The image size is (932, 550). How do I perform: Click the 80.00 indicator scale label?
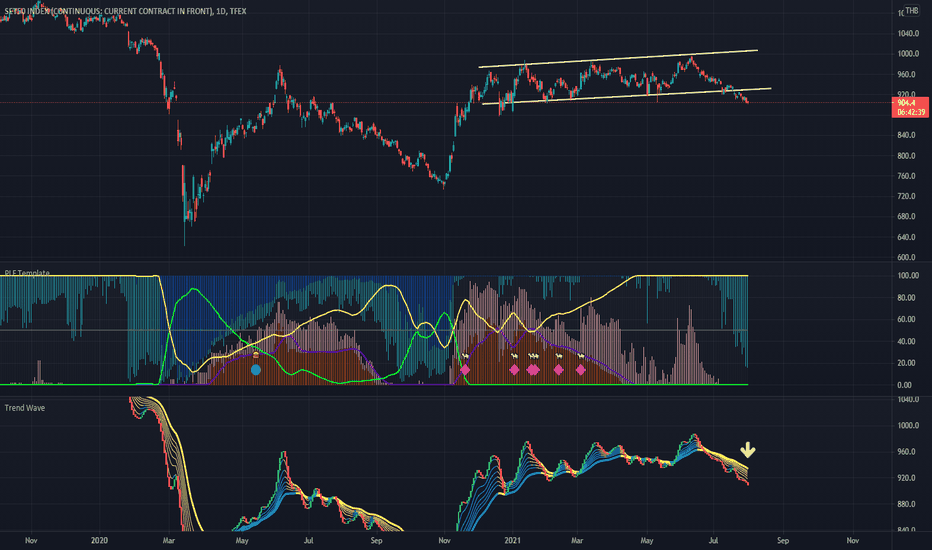coord(907,298)
